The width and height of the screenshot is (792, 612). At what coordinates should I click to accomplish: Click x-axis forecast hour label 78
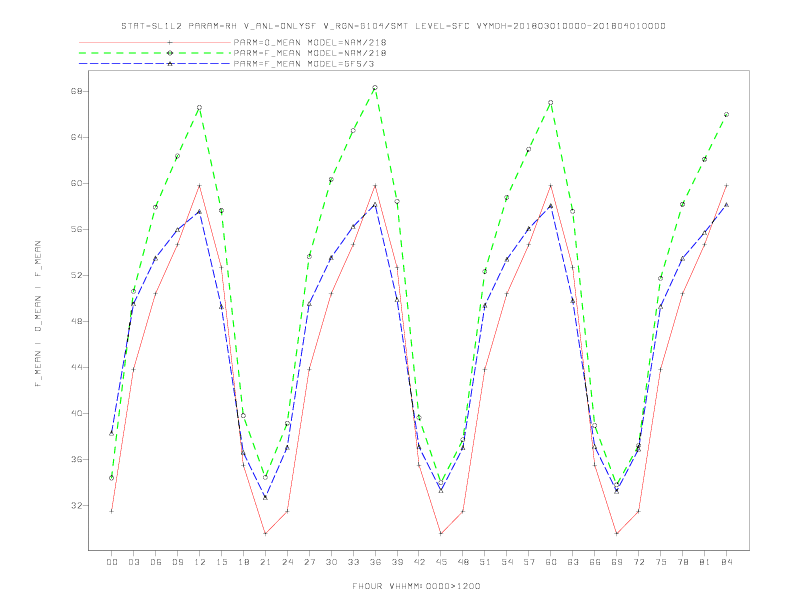pos(683,562)
